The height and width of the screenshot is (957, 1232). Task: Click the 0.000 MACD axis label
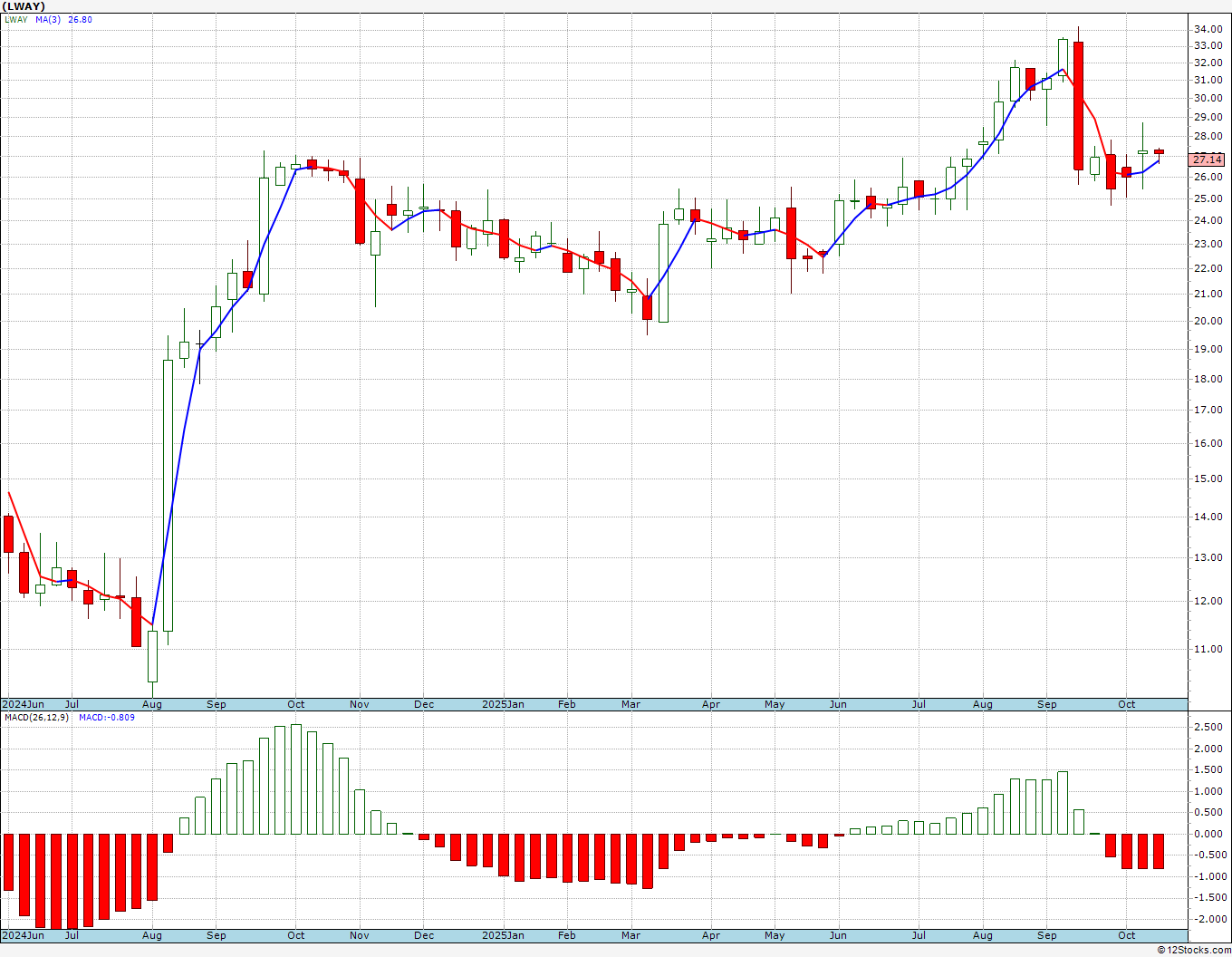coord(1209,834)
